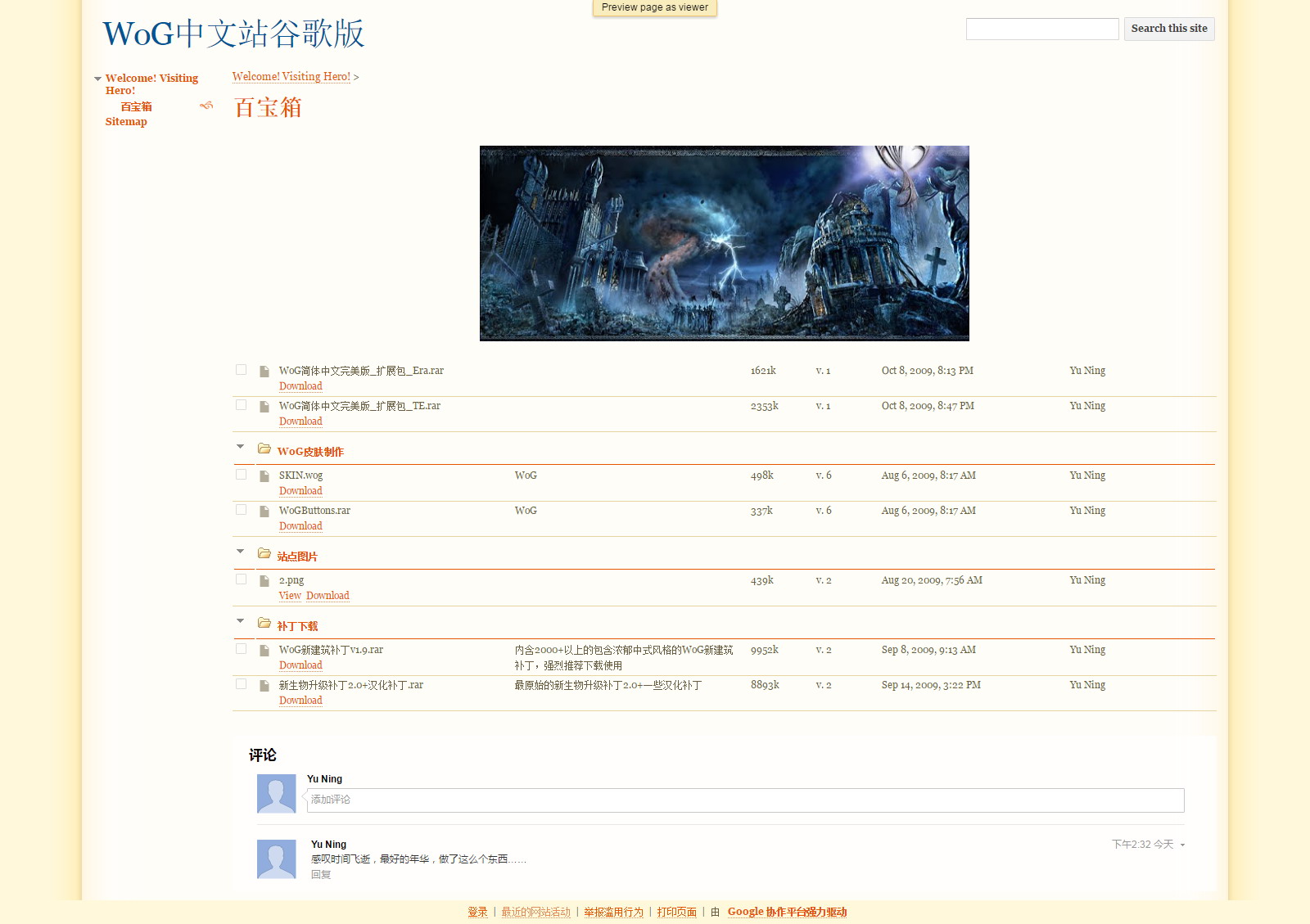Download the 2.png file
This screenshot has width=1310, height=924.
coord(327,596)
